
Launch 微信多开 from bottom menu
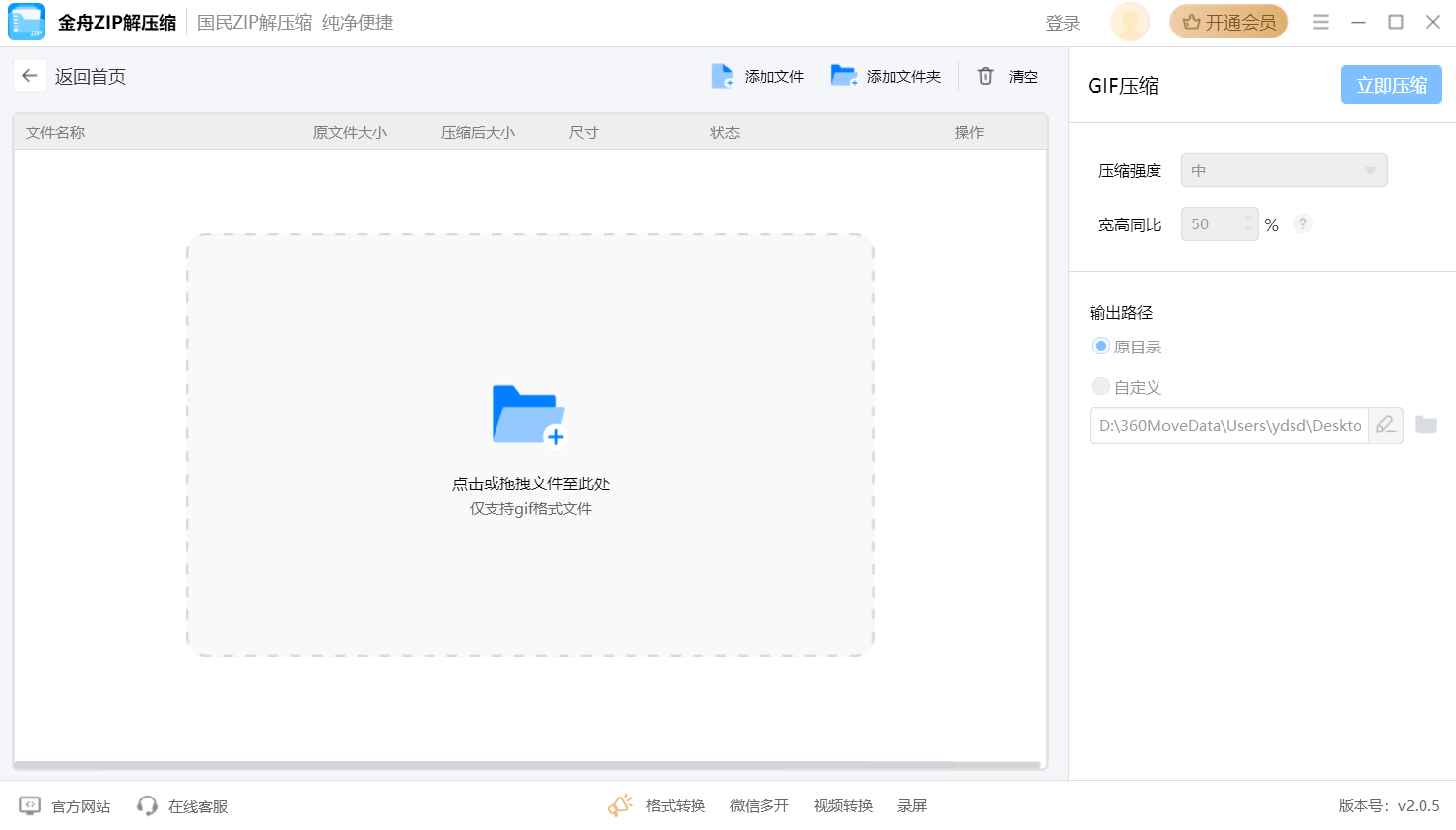(759, 805)
